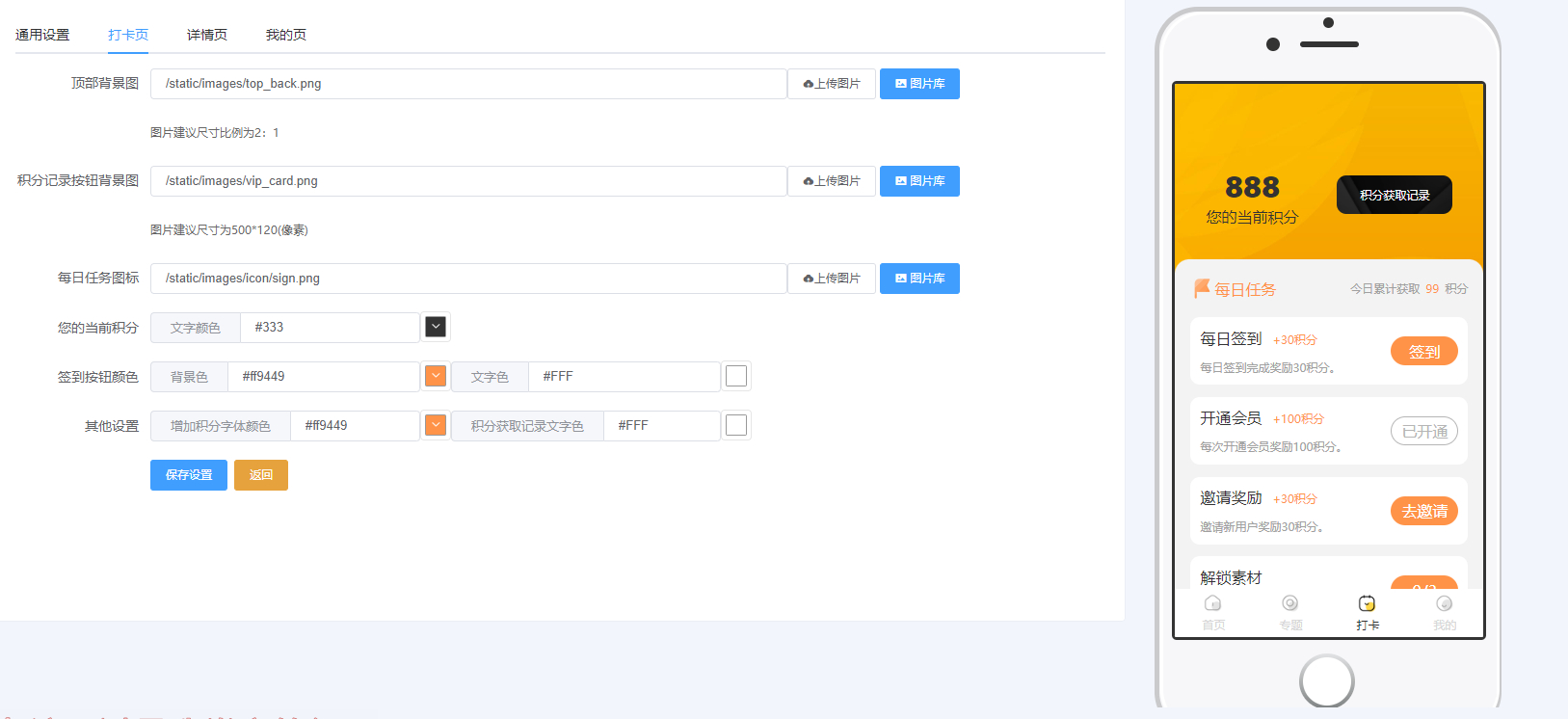Screen dimensions: 1568x719
Task: Open image library for top background image
Action: [x=919, y=84]
